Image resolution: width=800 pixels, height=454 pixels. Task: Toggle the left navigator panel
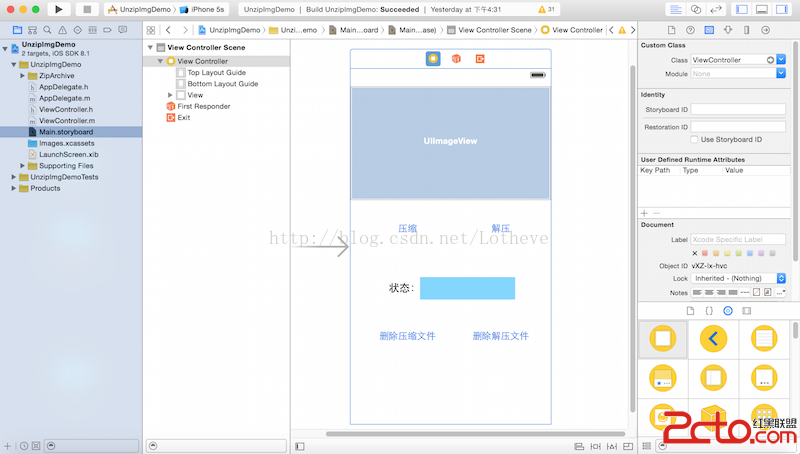[741, 9]
